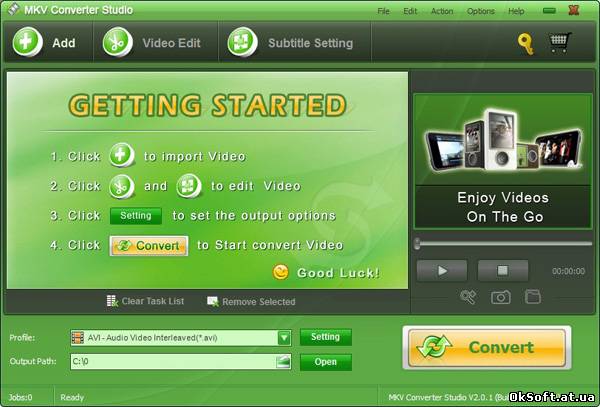Click the MKV Converter Studio V2.0.1 version text

tap(446, 397)
